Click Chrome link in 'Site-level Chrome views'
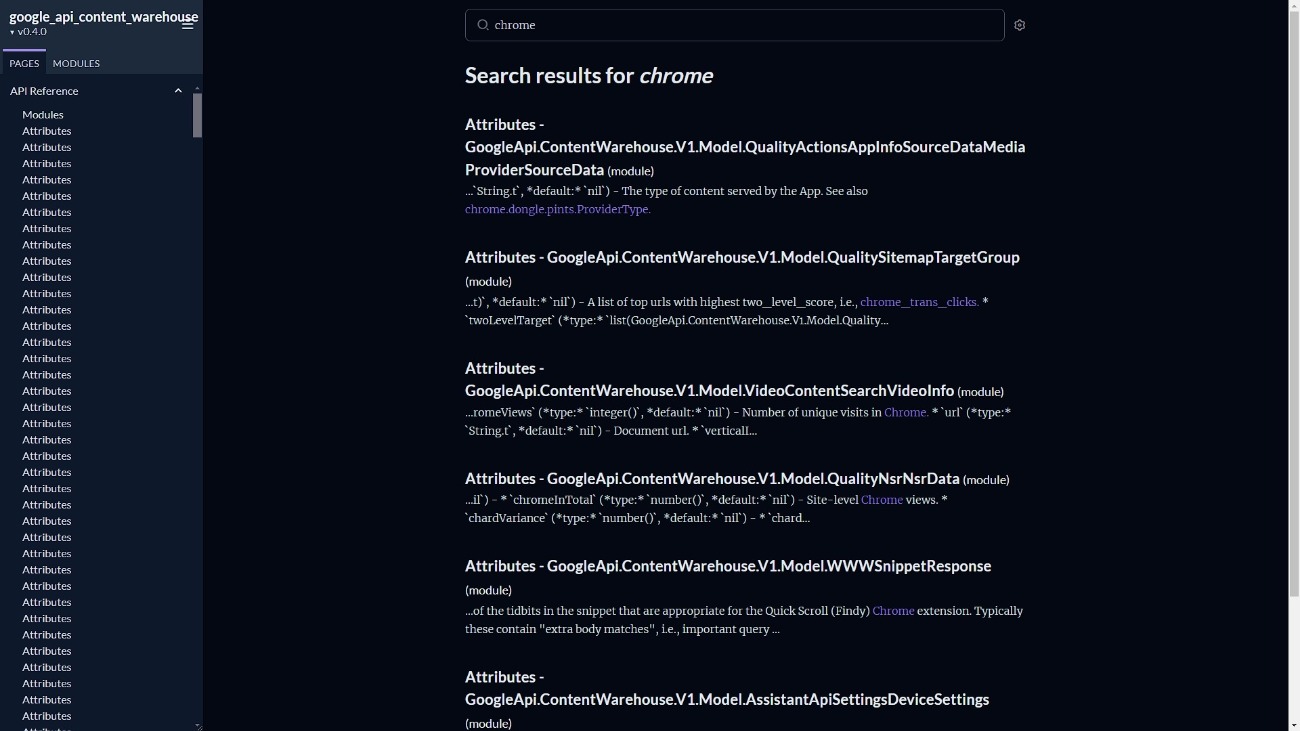The height and width of the screenshot is (731, 1300). click(x=882, y=500)
